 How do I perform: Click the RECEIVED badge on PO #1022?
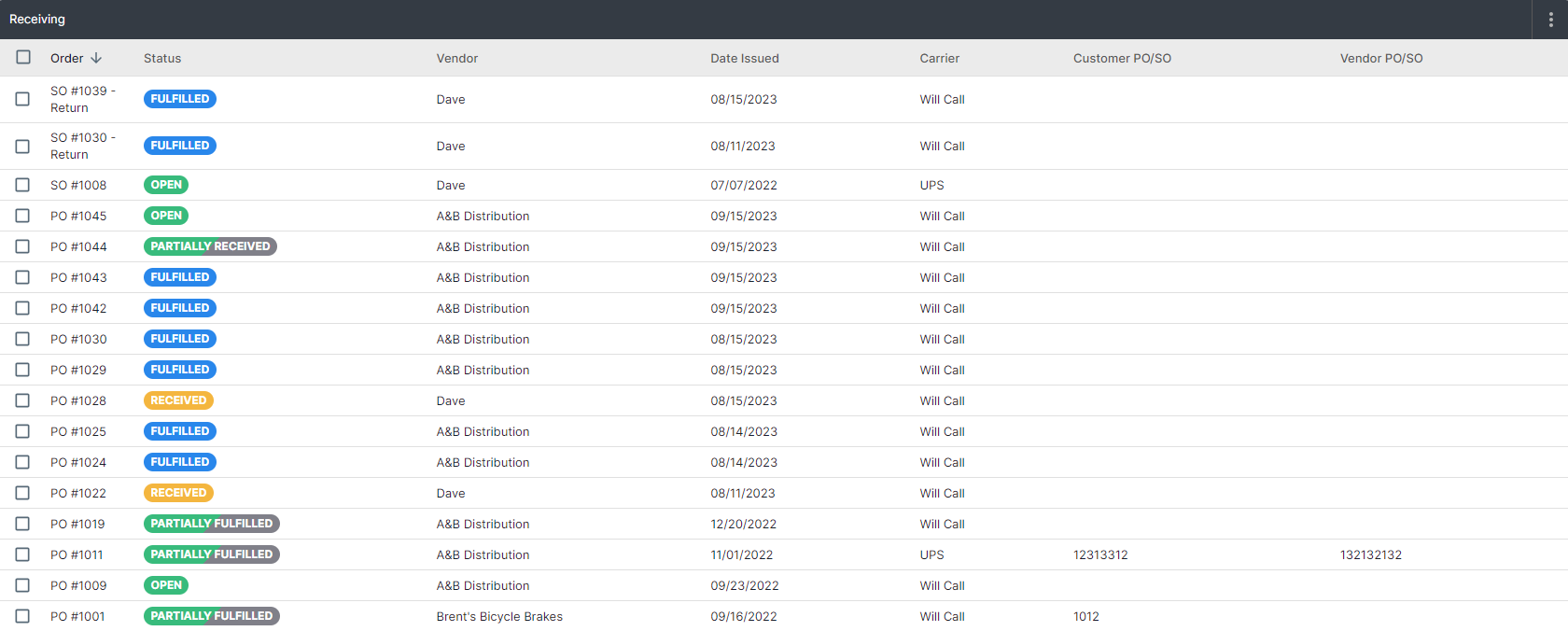pos(178,493)
